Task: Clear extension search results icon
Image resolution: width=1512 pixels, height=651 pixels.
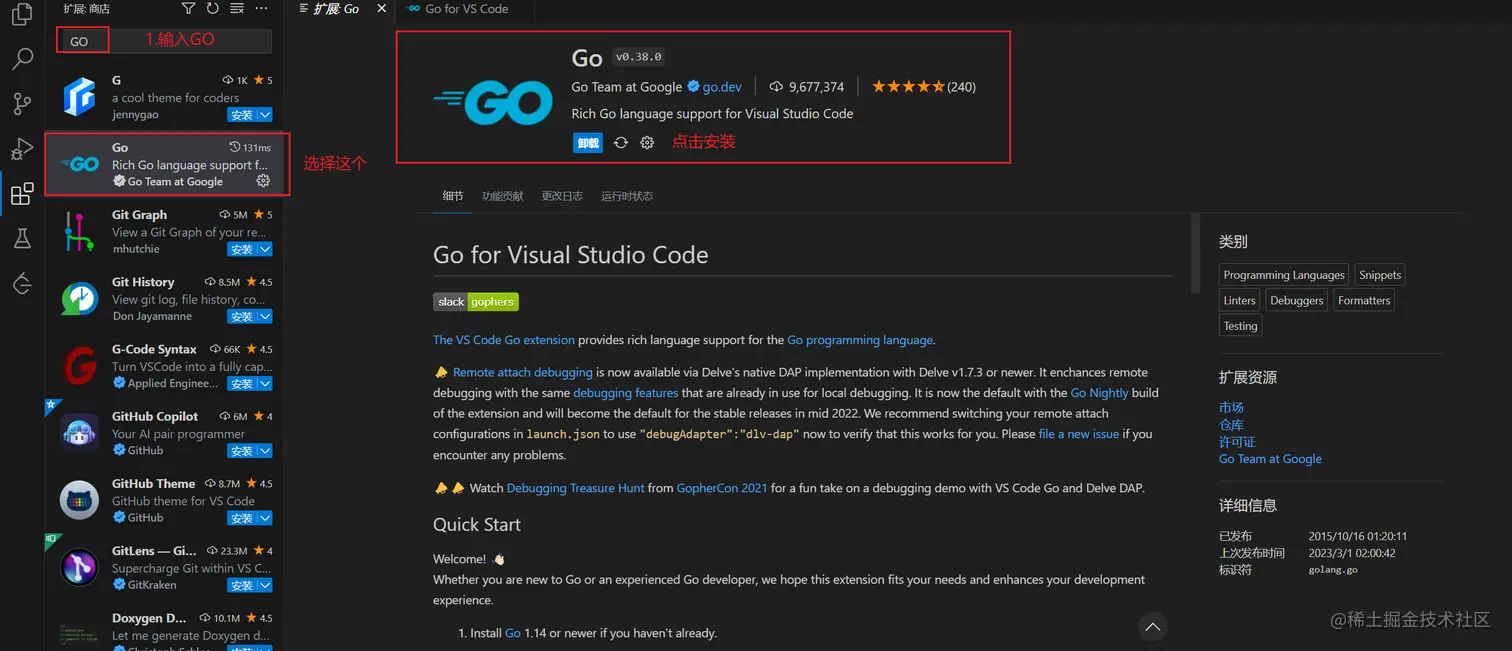Action: coord(237,8)
